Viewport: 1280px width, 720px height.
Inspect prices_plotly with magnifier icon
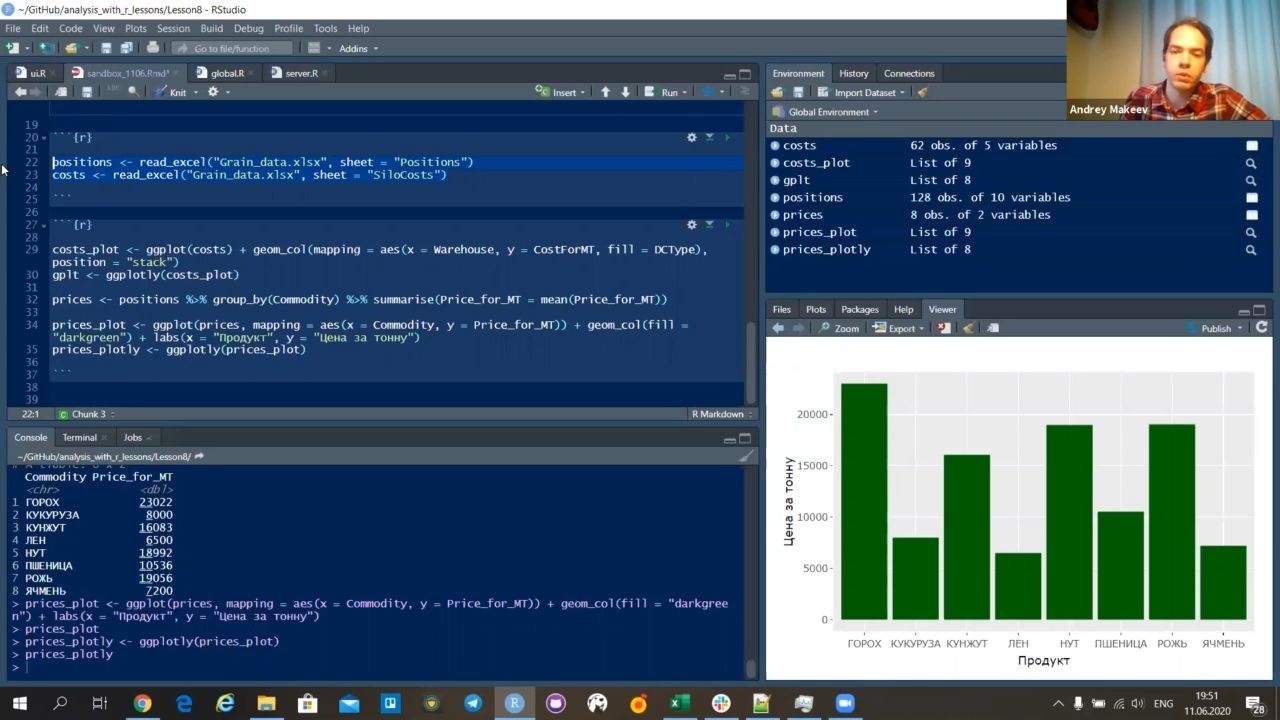1251,250
